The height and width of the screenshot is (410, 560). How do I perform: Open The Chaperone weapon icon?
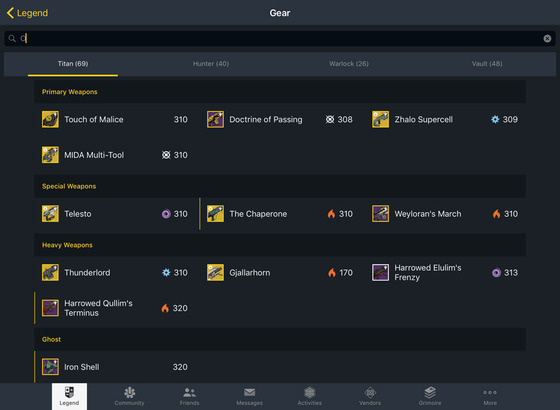(215, 214)
